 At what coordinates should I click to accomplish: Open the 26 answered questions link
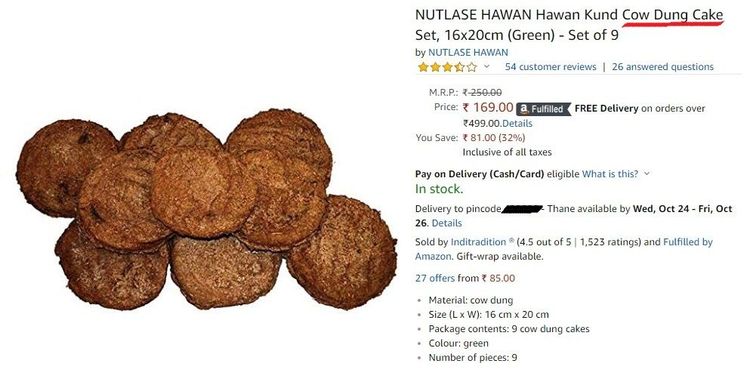662,67
